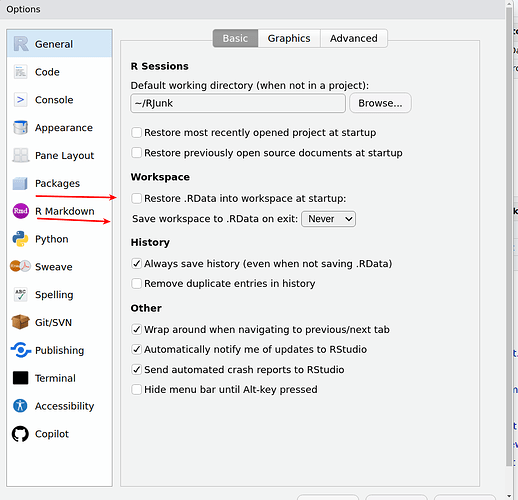
Task: Open the Console options category
Action: point(59,100)
